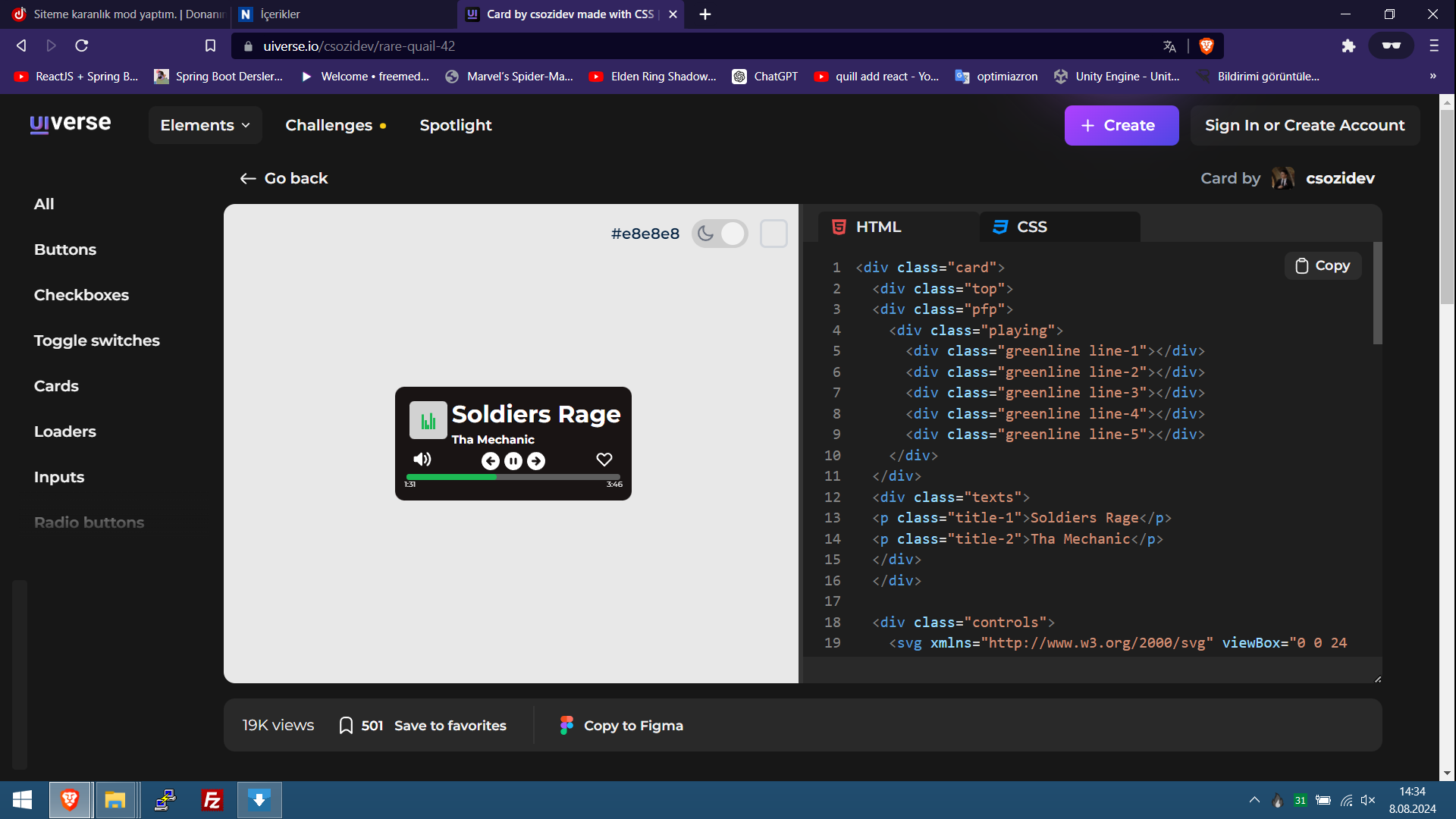Click the #e8e8e8 color value
The width and height of the screenshot is (1456, 819).
(645, 234)
